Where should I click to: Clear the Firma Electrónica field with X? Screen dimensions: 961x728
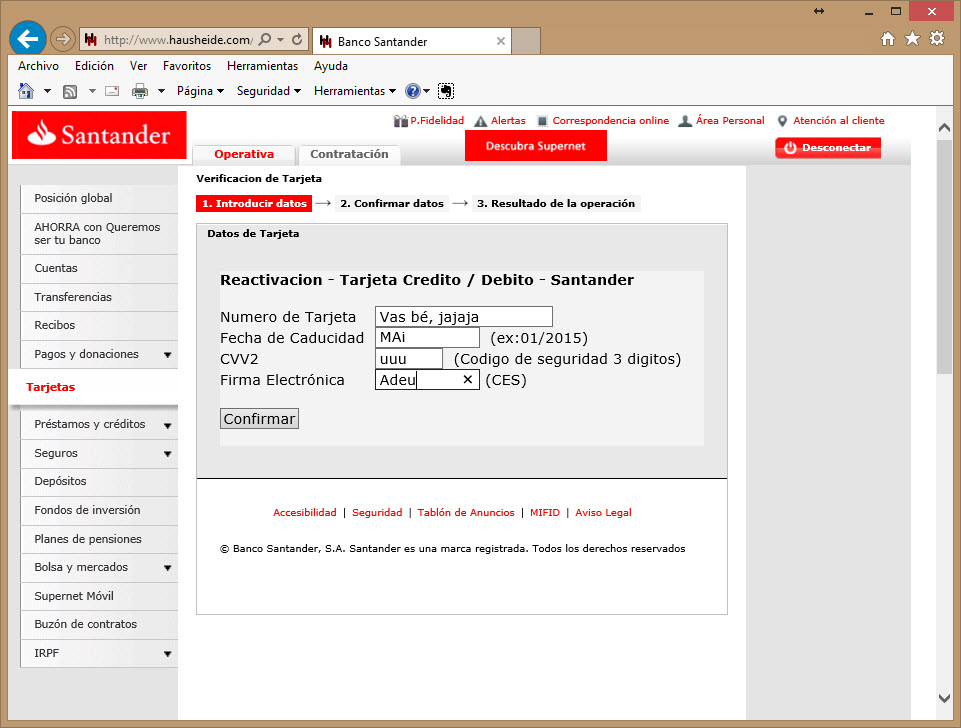tap(468, 380)
